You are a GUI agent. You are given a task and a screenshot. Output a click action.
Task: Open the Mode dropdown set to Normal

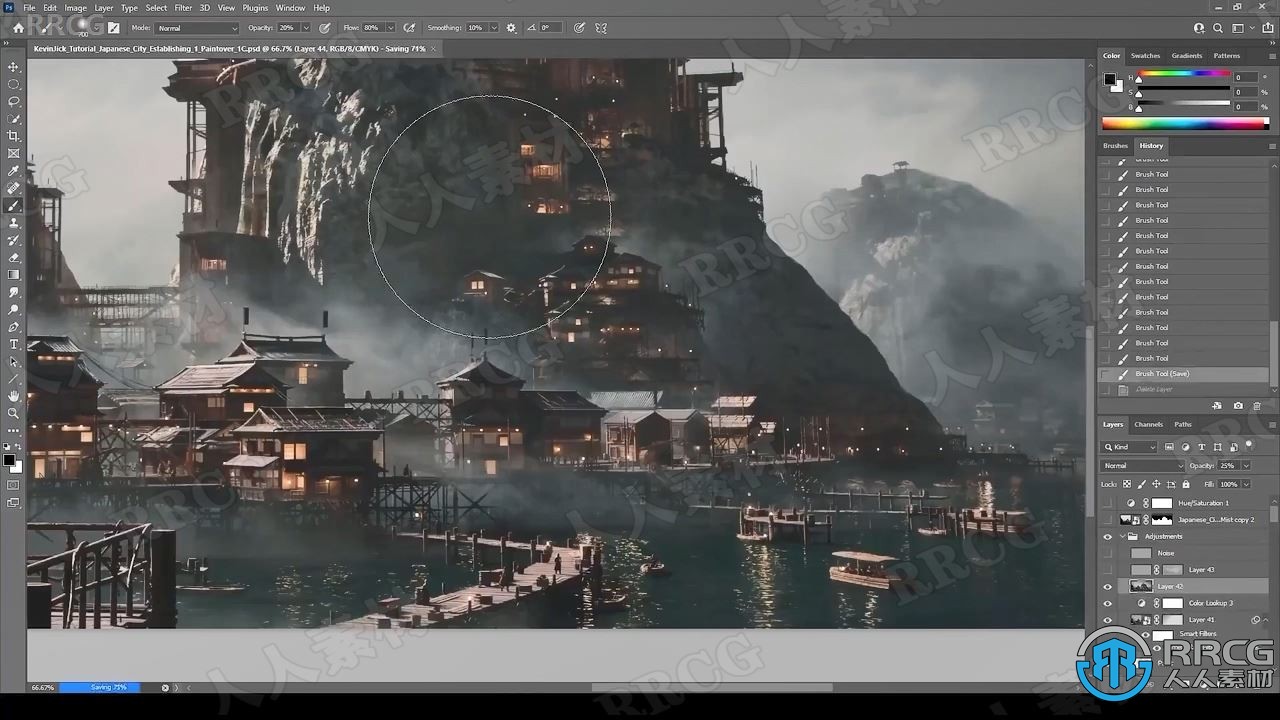pos(197,28)
